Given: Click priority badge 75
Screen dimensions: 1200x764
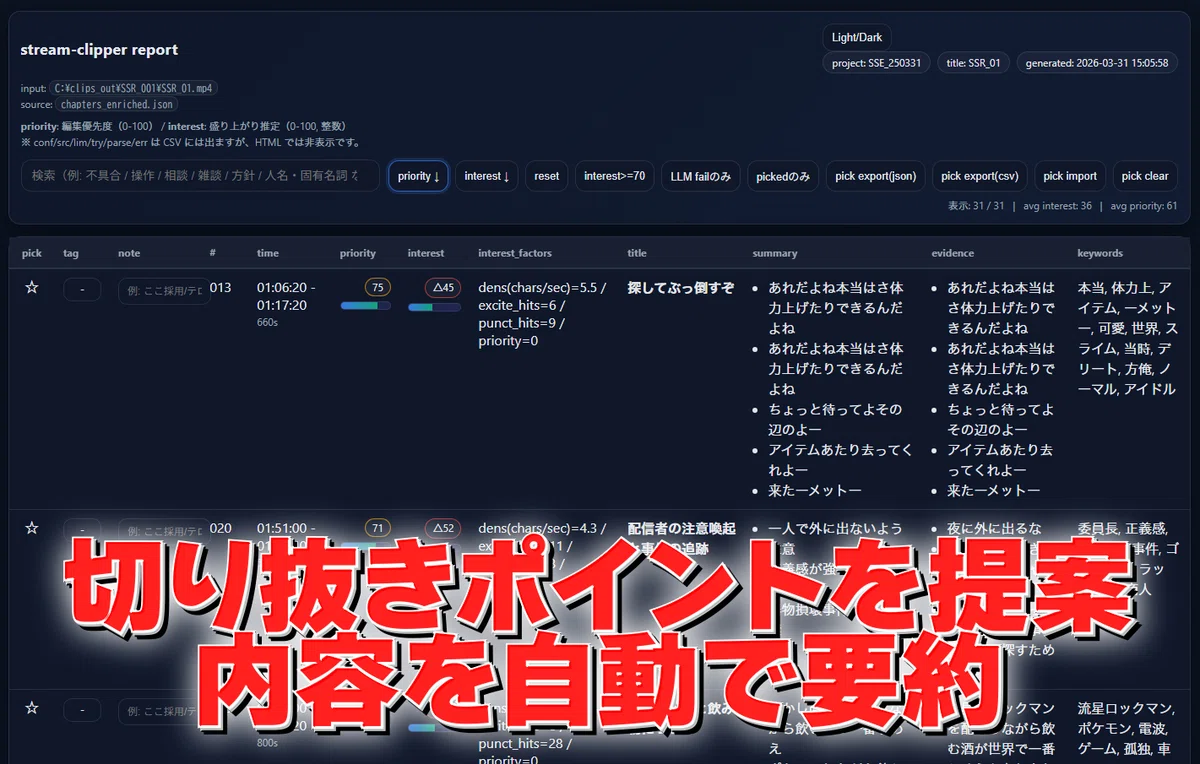Looking at the screenshot, I should pos(378,288).
